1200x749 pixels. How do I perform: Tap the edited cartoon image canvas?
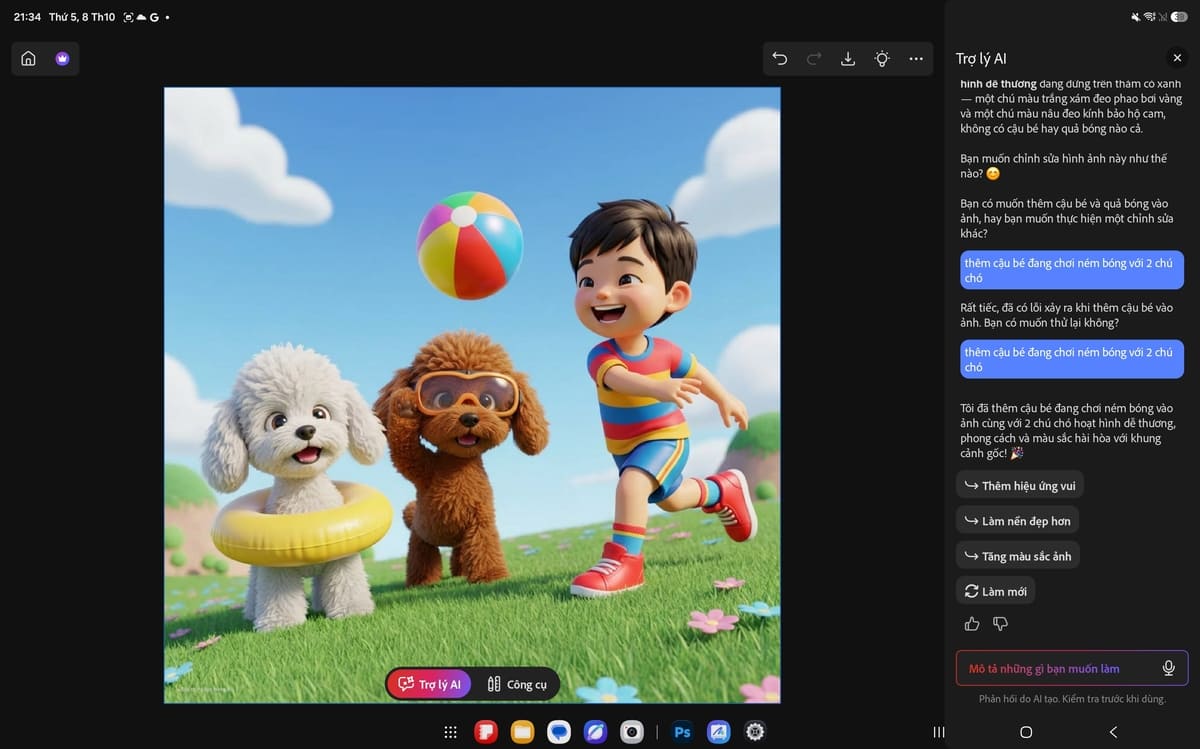coord(472,395)
